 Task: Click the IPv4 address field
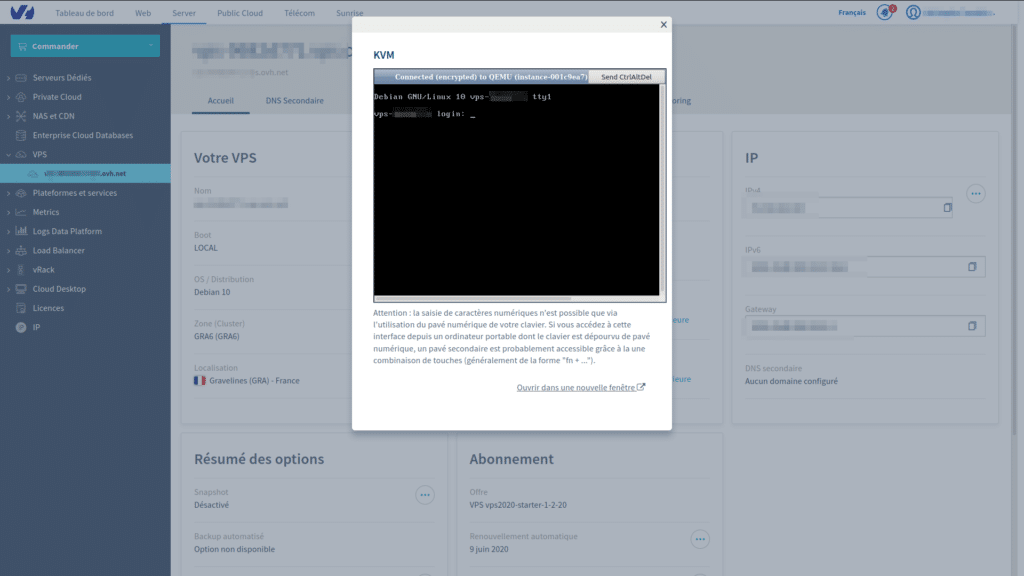click(x=848, y=208)
